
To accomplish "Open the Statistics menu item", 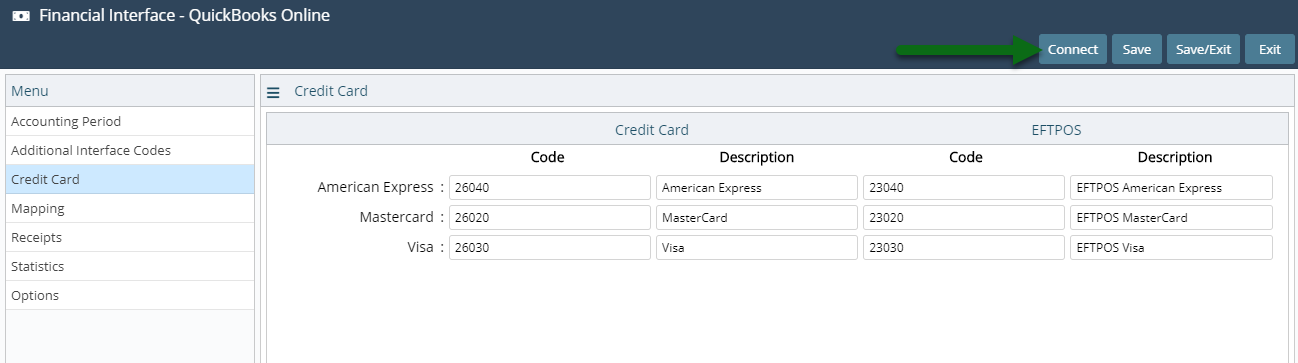I will click(130, 266).
